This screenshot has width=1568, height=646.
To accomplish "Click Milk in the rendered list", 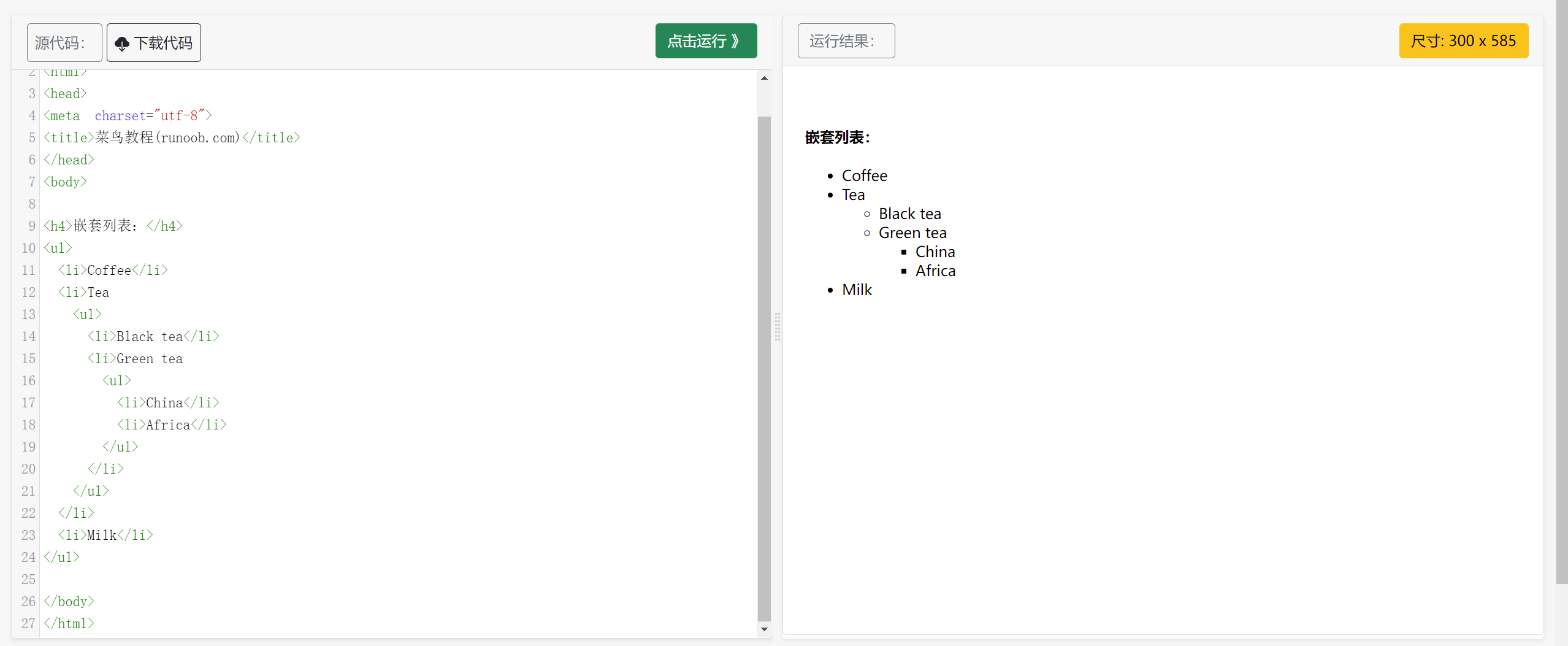I will pyautogui.click(x=857, y=290).
